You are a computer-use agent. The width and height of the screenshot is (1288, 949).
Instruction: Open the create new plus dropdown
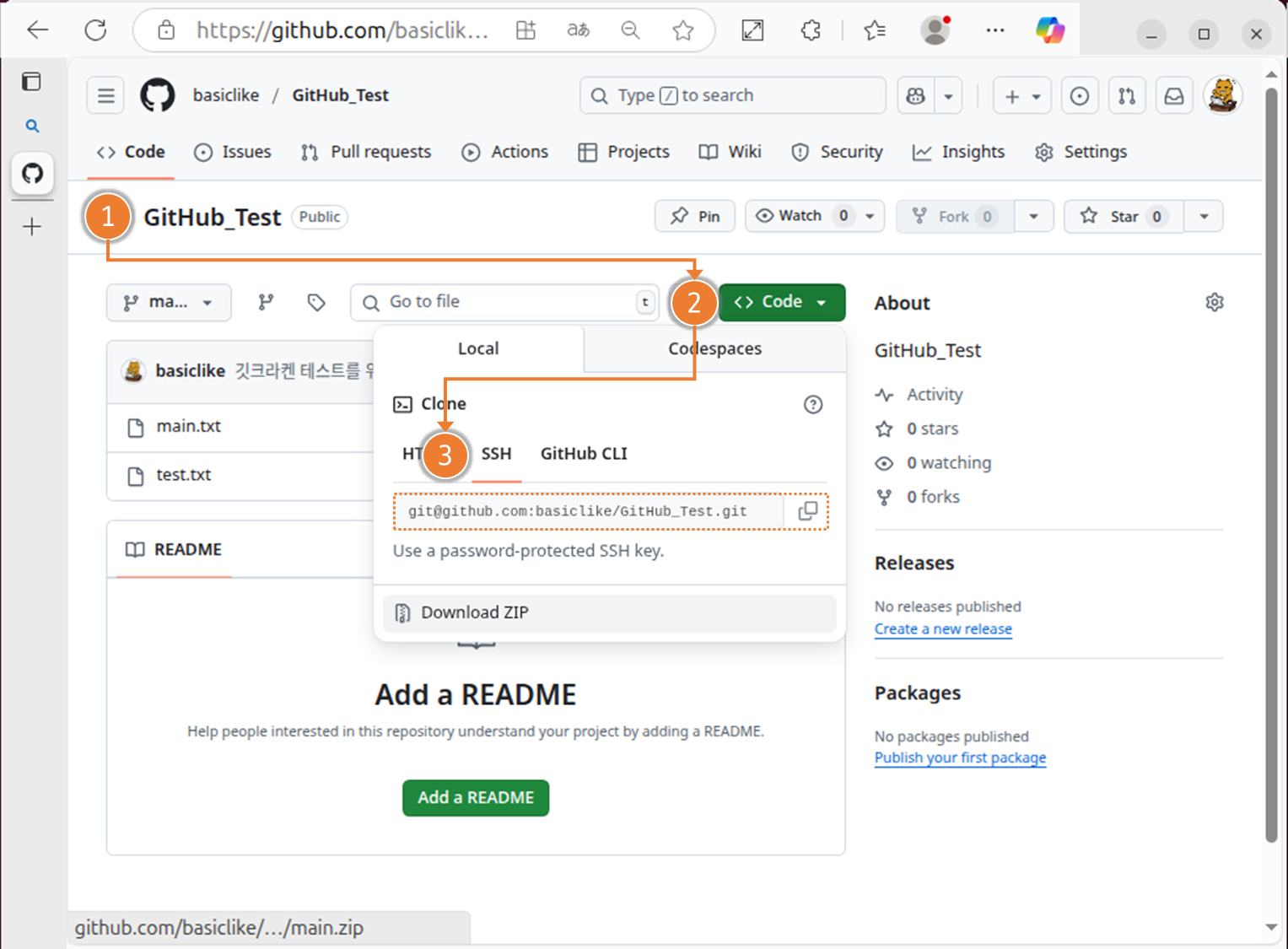[1021, 96]
